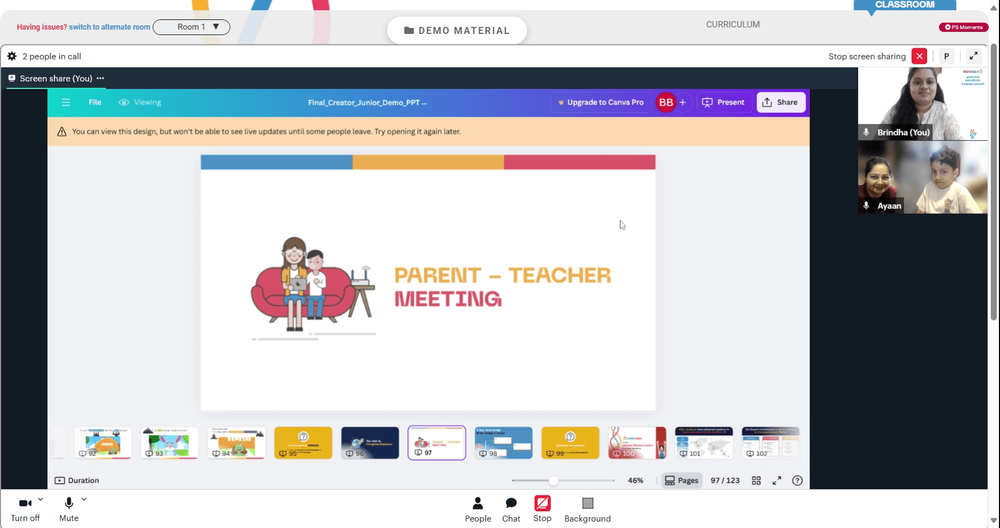Select slide thumbnail 100
Image resolution: width=1000 pixels, height=528 pixels.
click(637, 443)
